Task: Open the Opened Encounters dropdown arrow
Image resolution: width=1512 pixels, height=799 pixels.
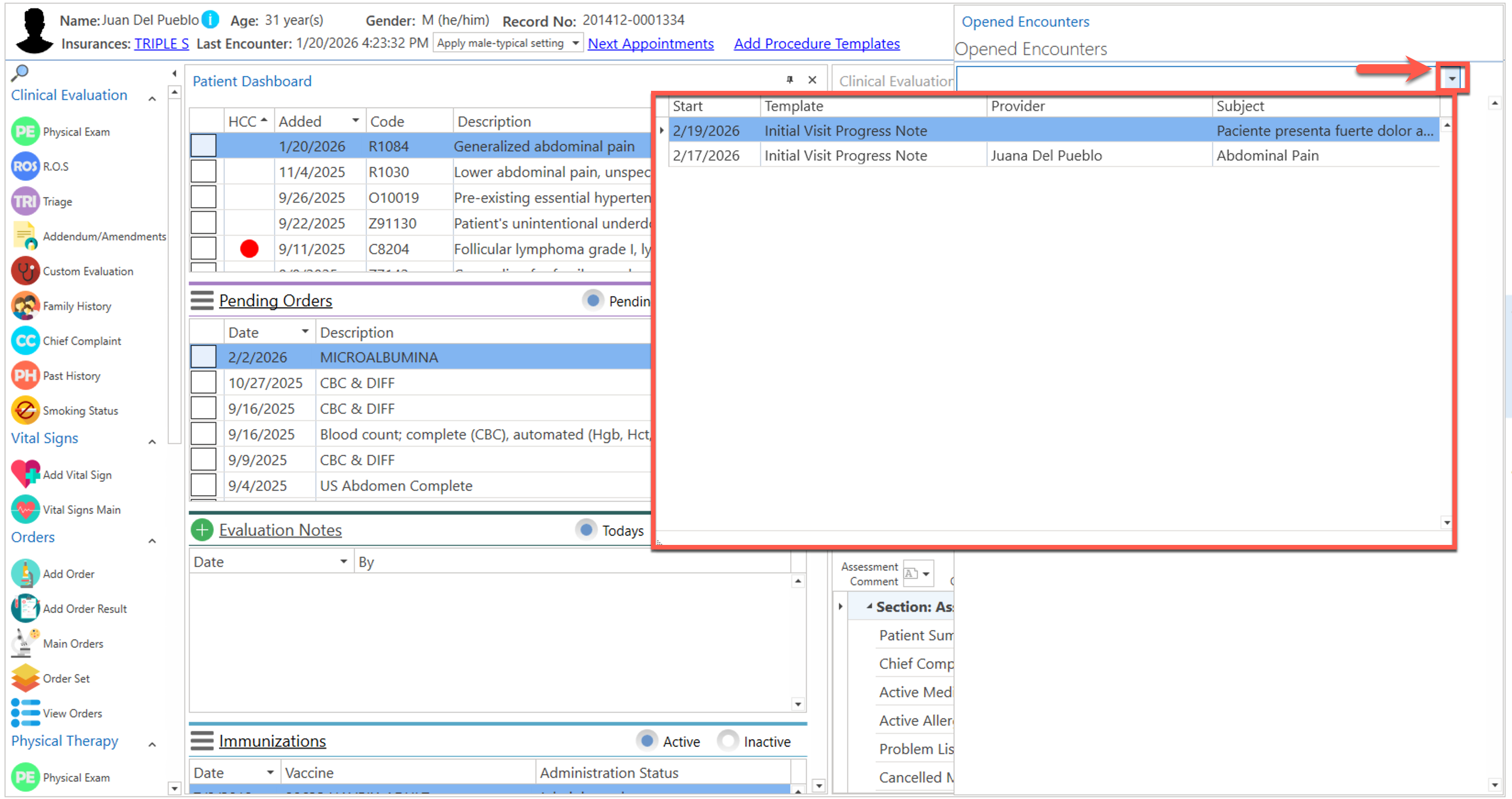Action: tap(1451, 79)
